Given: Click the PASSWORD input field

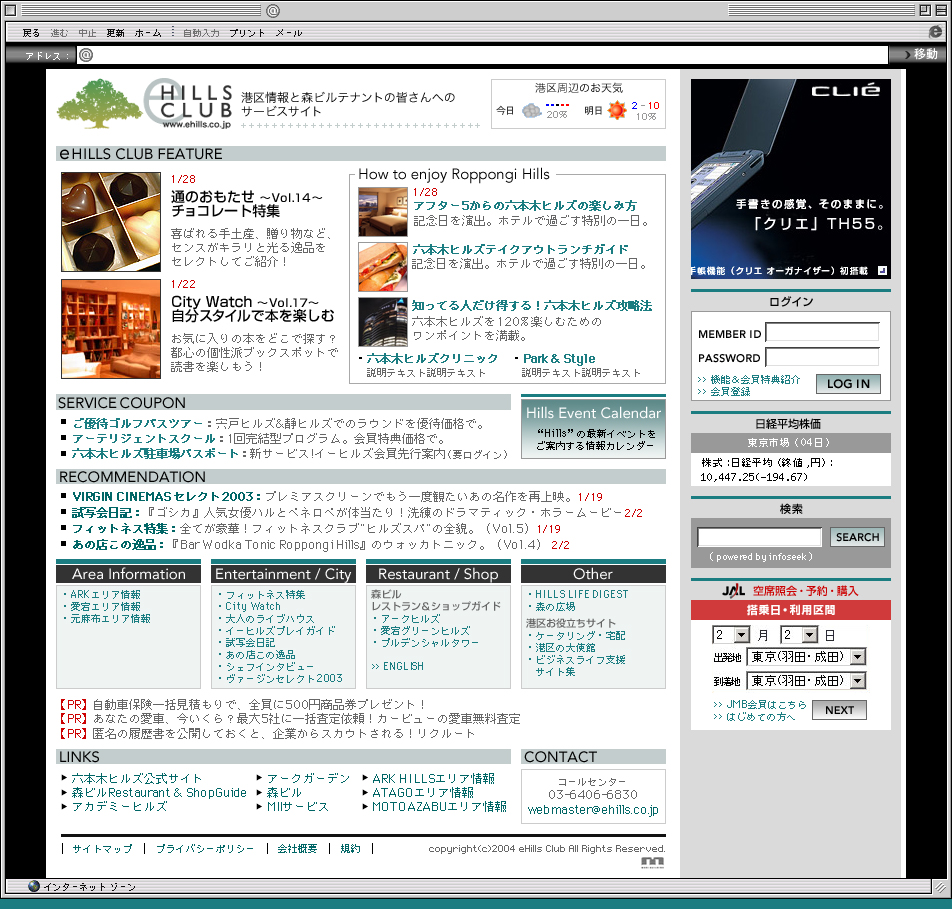Looking at the screenshot, I should coord(823,357).
